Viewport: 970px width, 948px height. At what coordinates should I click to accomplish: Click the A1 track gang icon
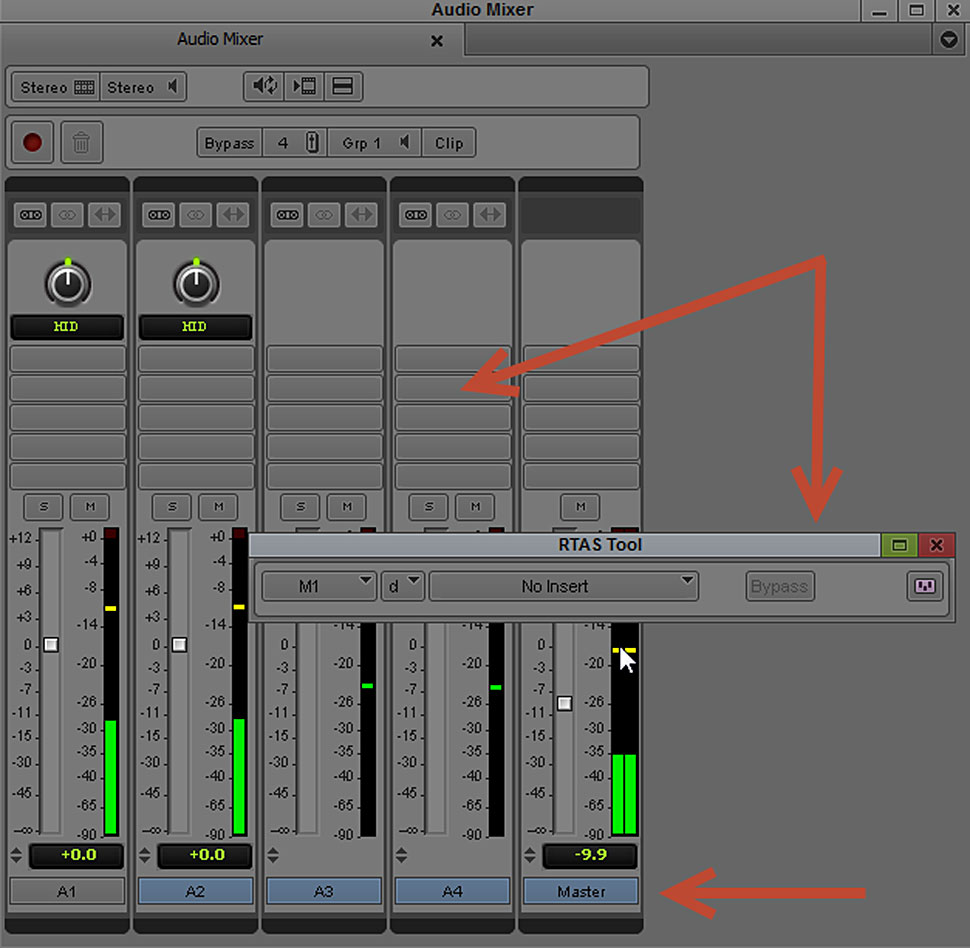coord(31,215)
